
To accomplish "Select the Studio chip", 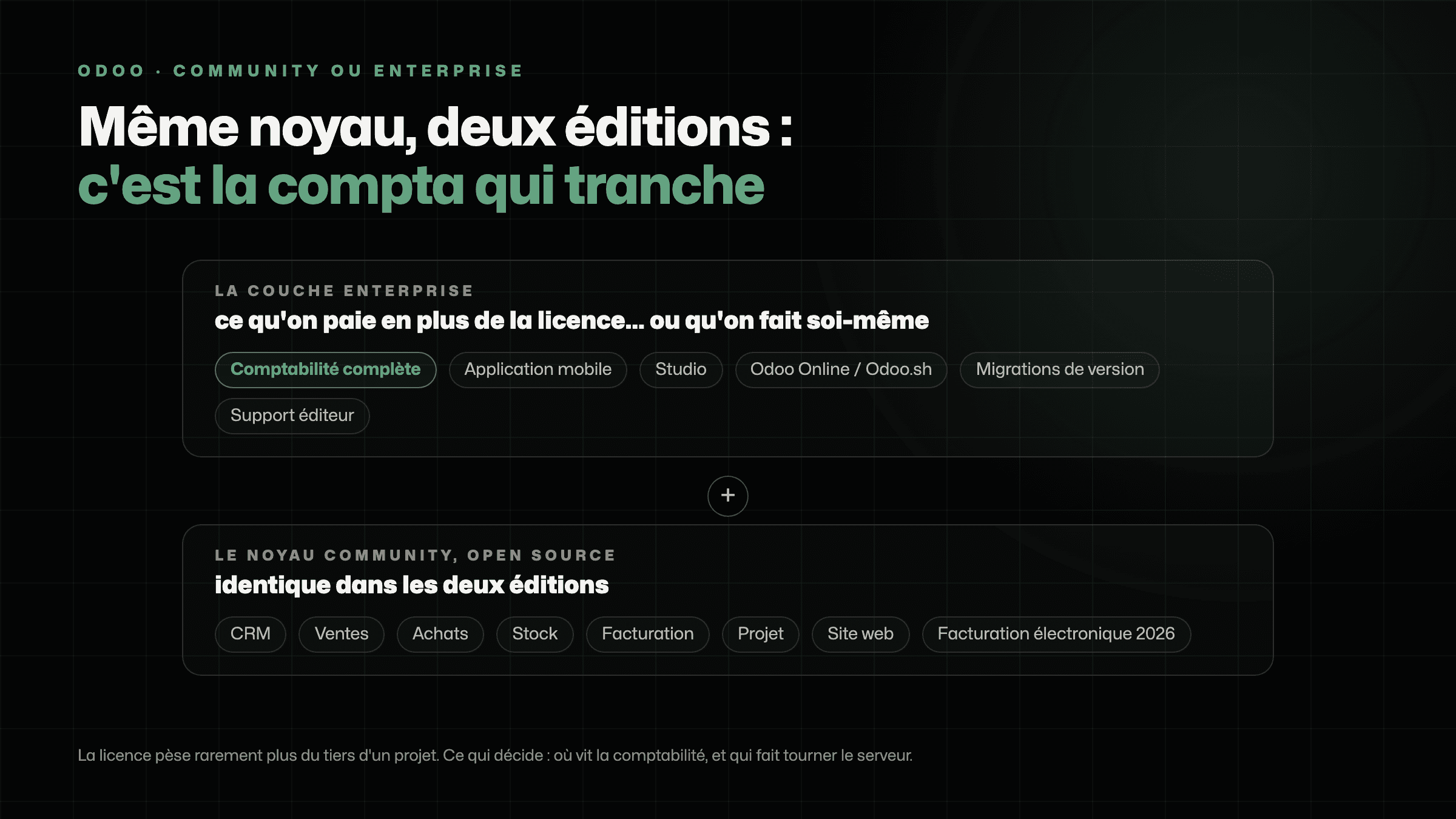I will pyautogui.click(x=681, y=369).
